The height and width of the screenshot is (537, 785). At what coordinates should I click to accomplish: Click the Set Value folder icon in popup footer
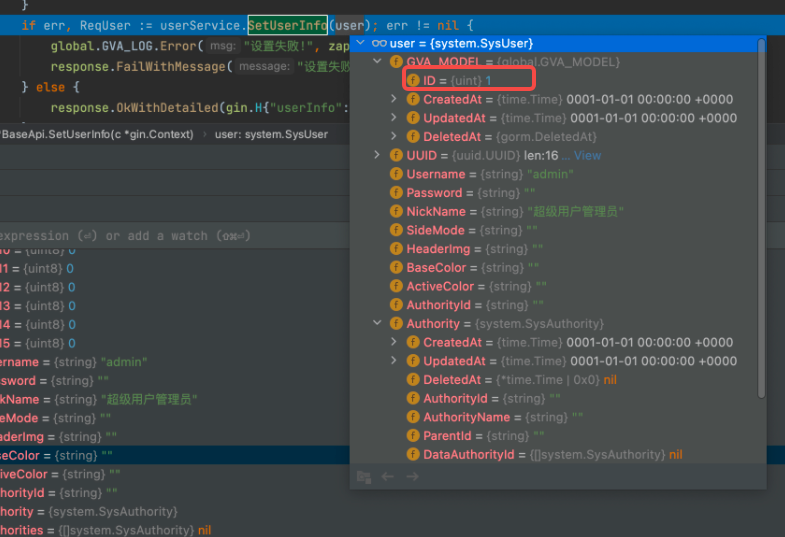click(364, 477)
